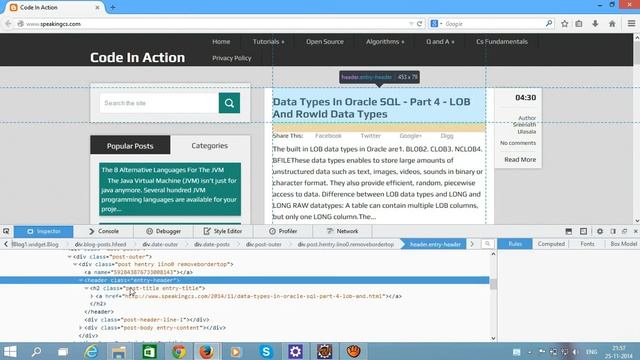Screen dimensions: 640x360
Task: Open the devtools settings gear
Action: pos(600,231)
